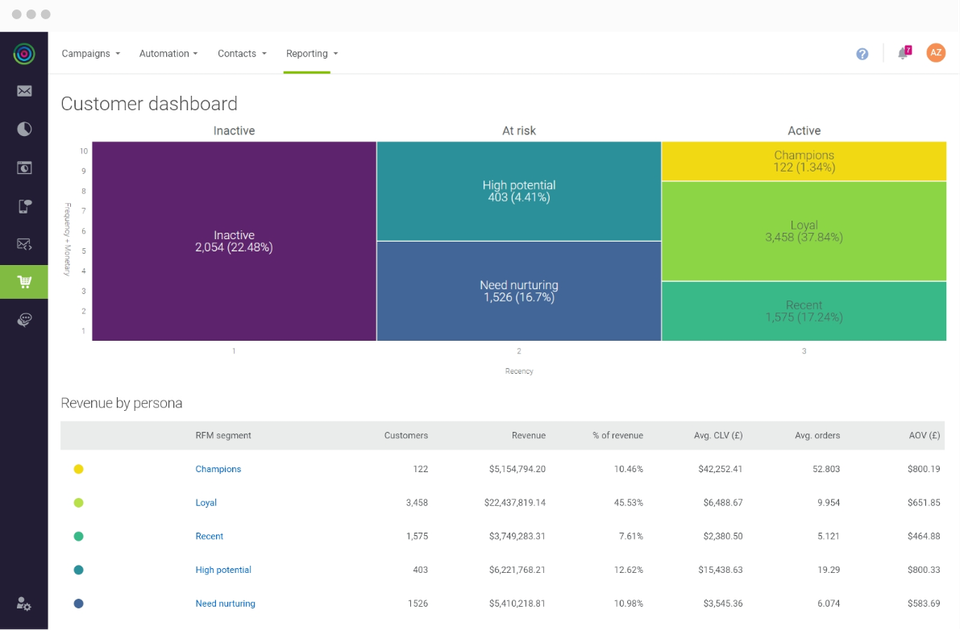Switch to the Reporting tab
The height and width of the screenshot is (630, 960).
click(x=311, y=53)
